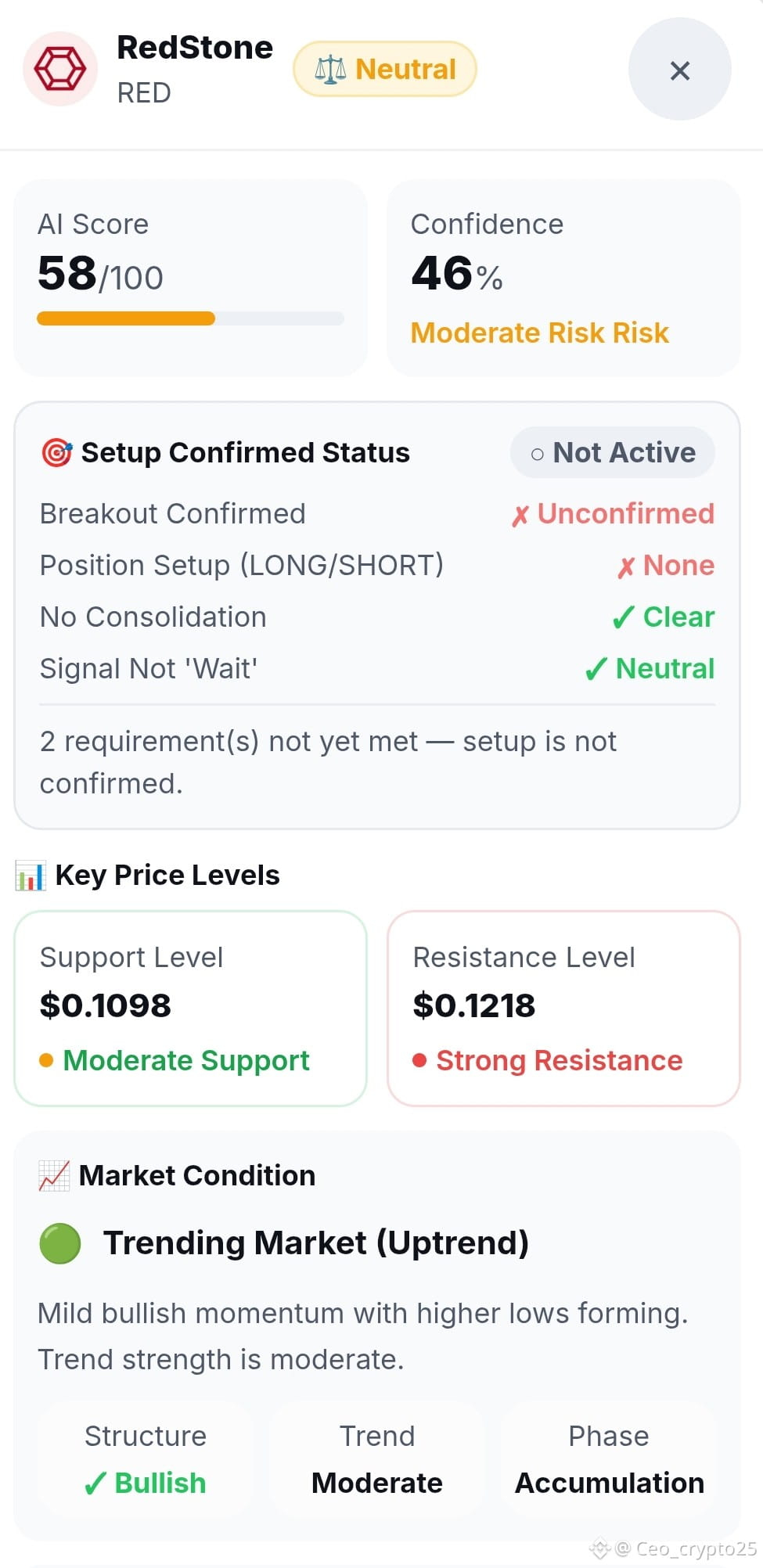The height and width of the screenshot is (1568, 763).
Task: Click the RedStone hexagon logo icon
Action: (x=60, y=69)
